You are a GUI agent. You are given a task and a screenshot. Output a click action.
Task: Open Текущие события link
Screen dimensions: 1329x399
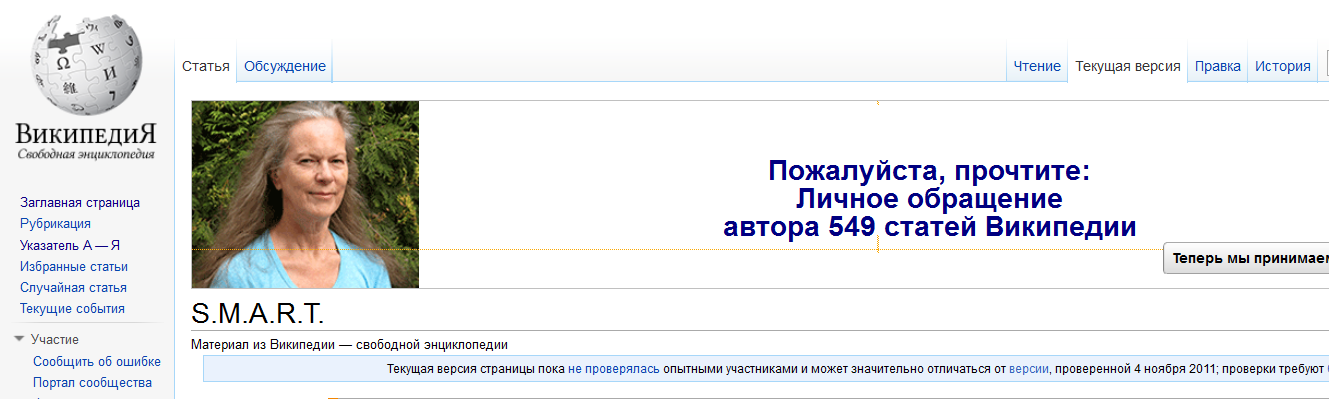coord(72,308)
